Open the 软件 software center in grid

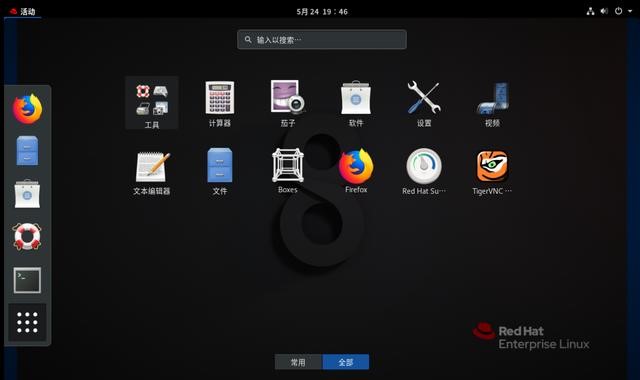point(356,103)
